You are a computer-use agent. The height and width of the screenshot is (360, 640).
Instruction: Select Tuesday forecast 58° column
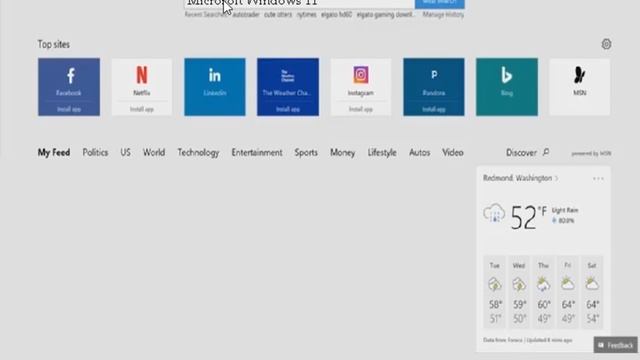tap(495, 292)
